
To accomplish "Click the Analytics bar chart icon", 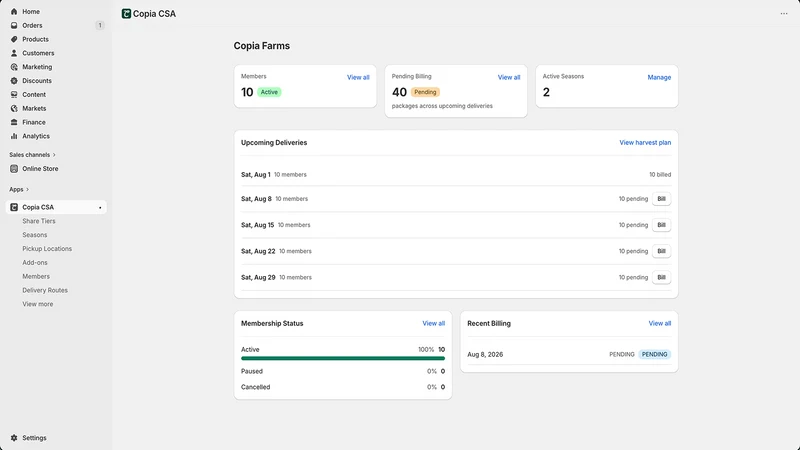I will [14, 136].
